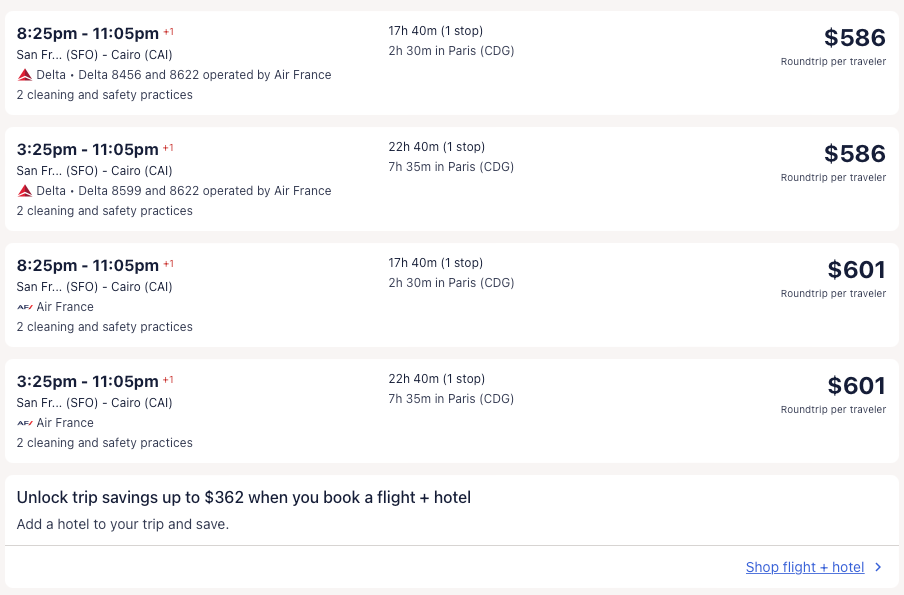Click the Air France logo on the 8:25pm flight

tap(25, 307)
